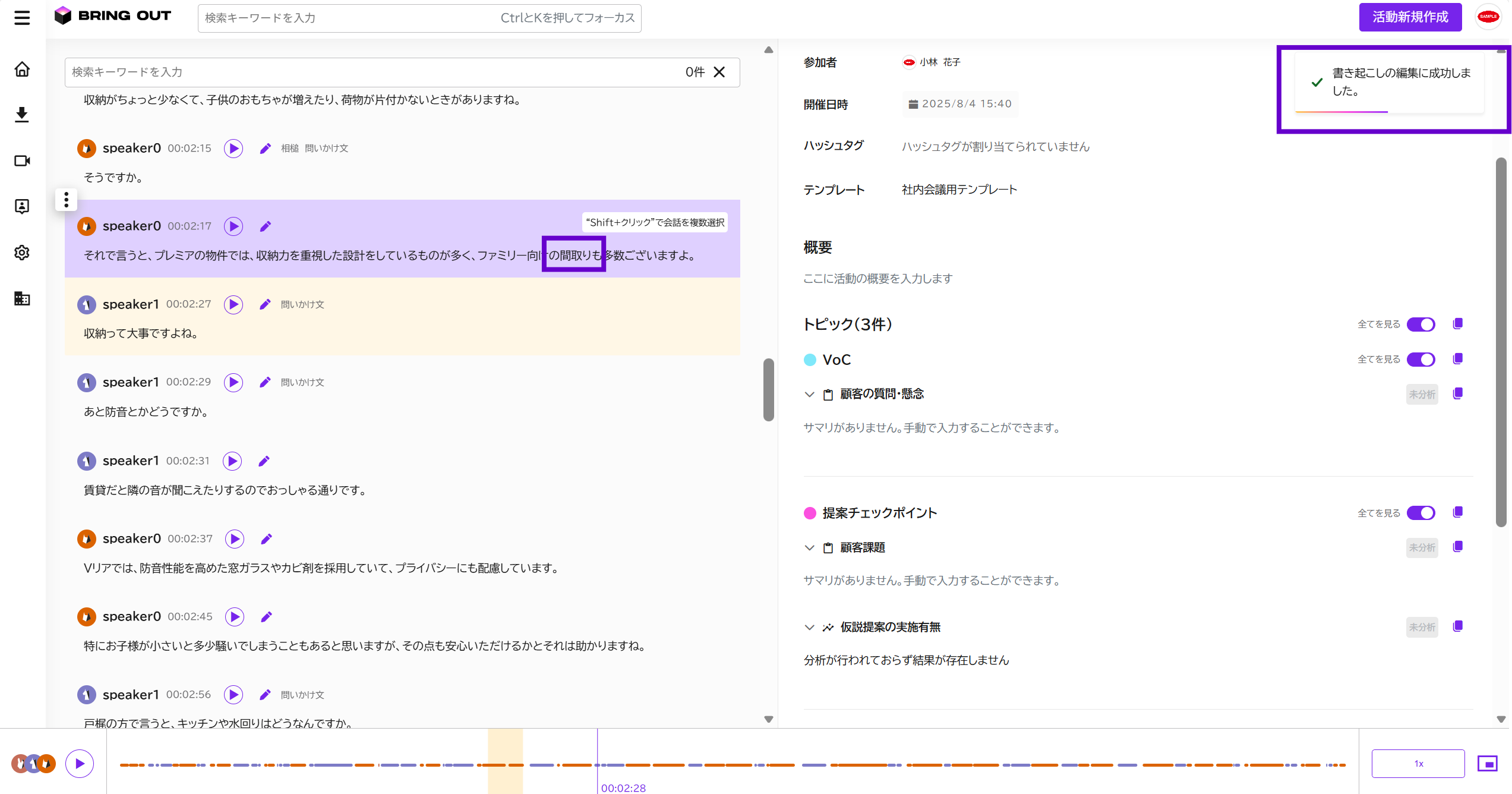The width and height of the screenshot is (1512, 794).
Task: Disable 全てを見る for 提案チェックポイント
Action: pos(1421,513)
